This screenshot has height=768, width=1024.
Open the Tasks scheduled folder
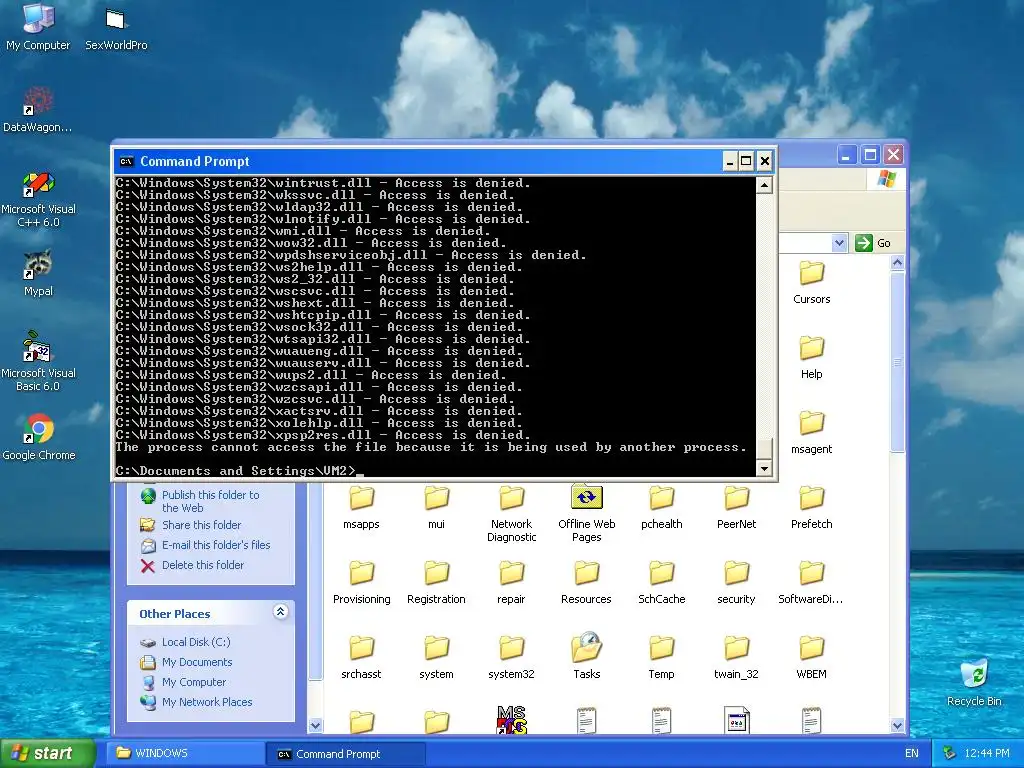click(x=586, y=656)
